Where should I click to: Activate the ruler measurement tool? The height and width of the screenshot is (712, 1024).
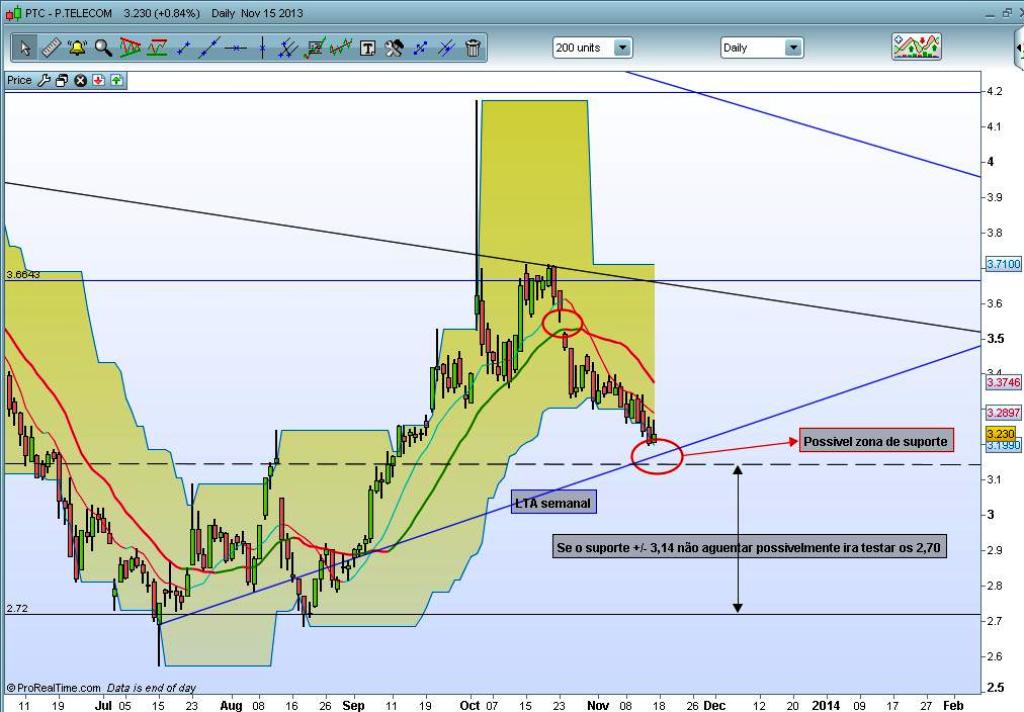51,48
